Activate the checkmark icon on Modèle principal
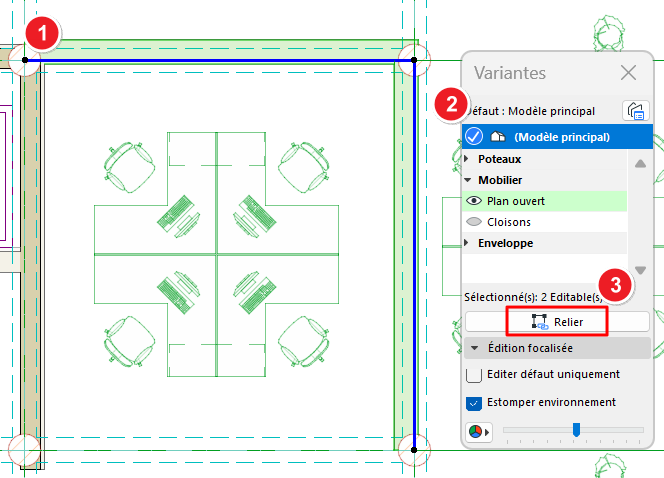 tap(474, 136)
